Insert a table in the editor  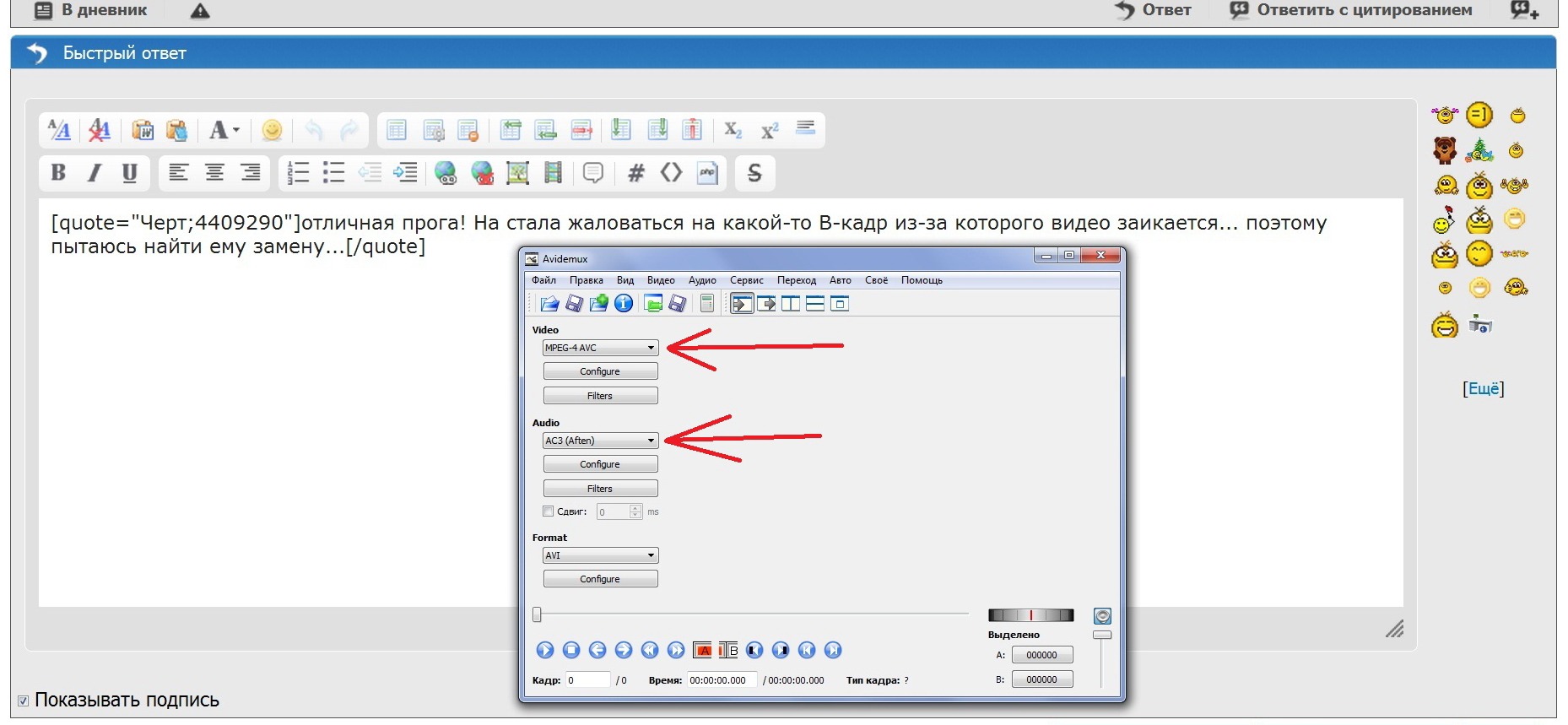pyautogui.click(x=396, y=130)
